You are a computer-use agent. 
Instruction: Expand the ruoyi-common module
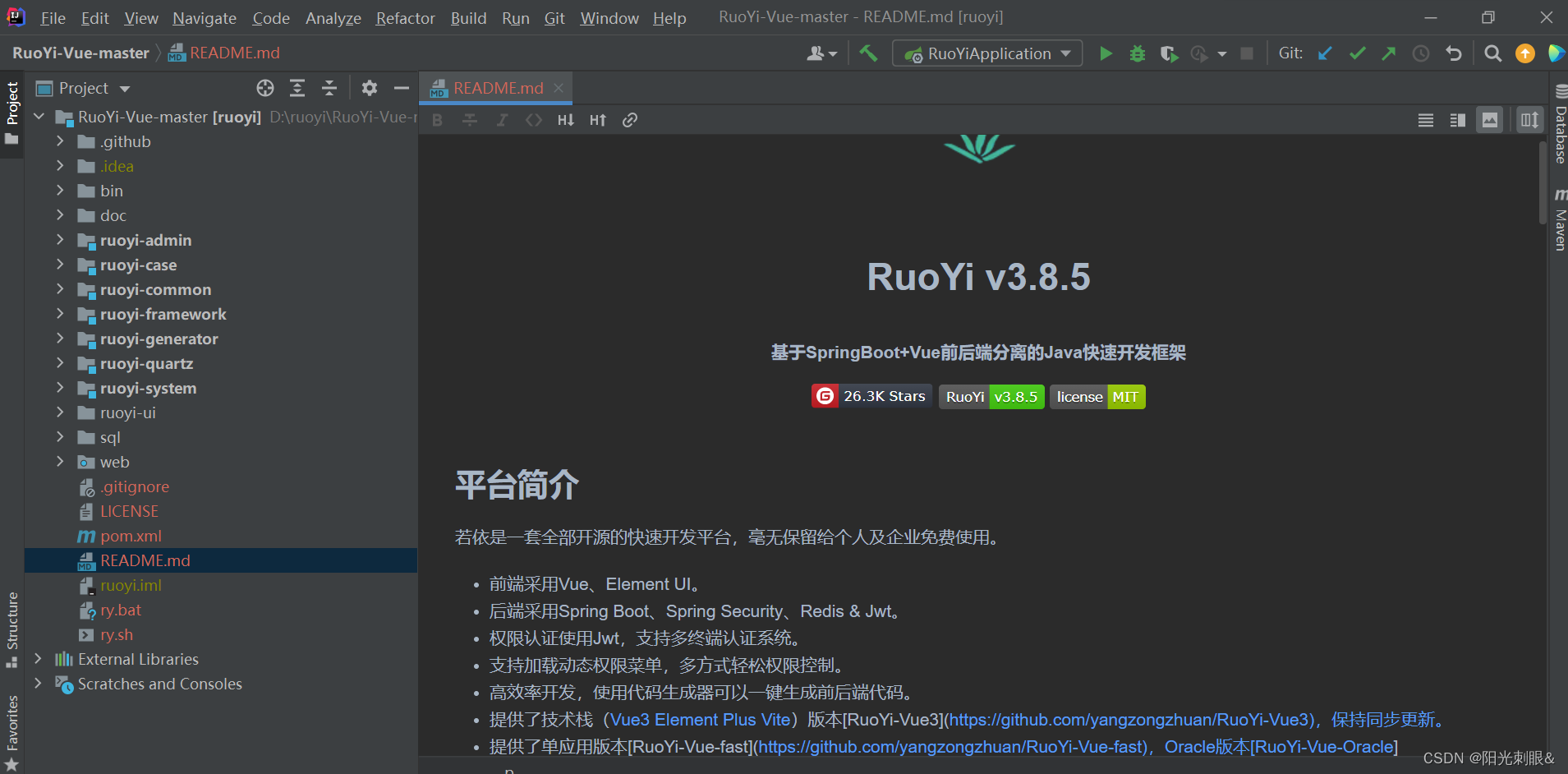tap(60, 289)
